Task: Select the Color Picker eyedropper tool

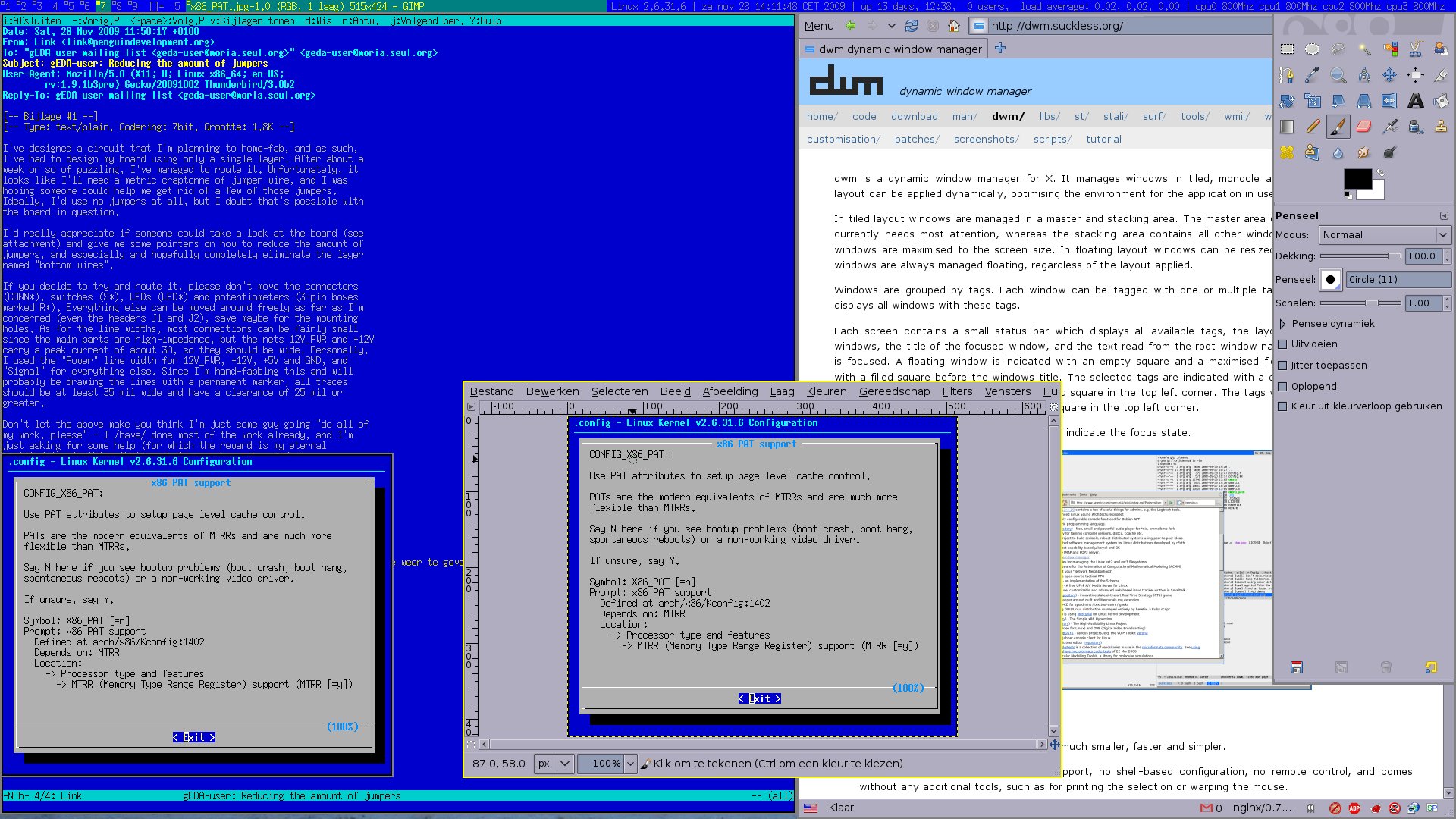Action: 1313,75
